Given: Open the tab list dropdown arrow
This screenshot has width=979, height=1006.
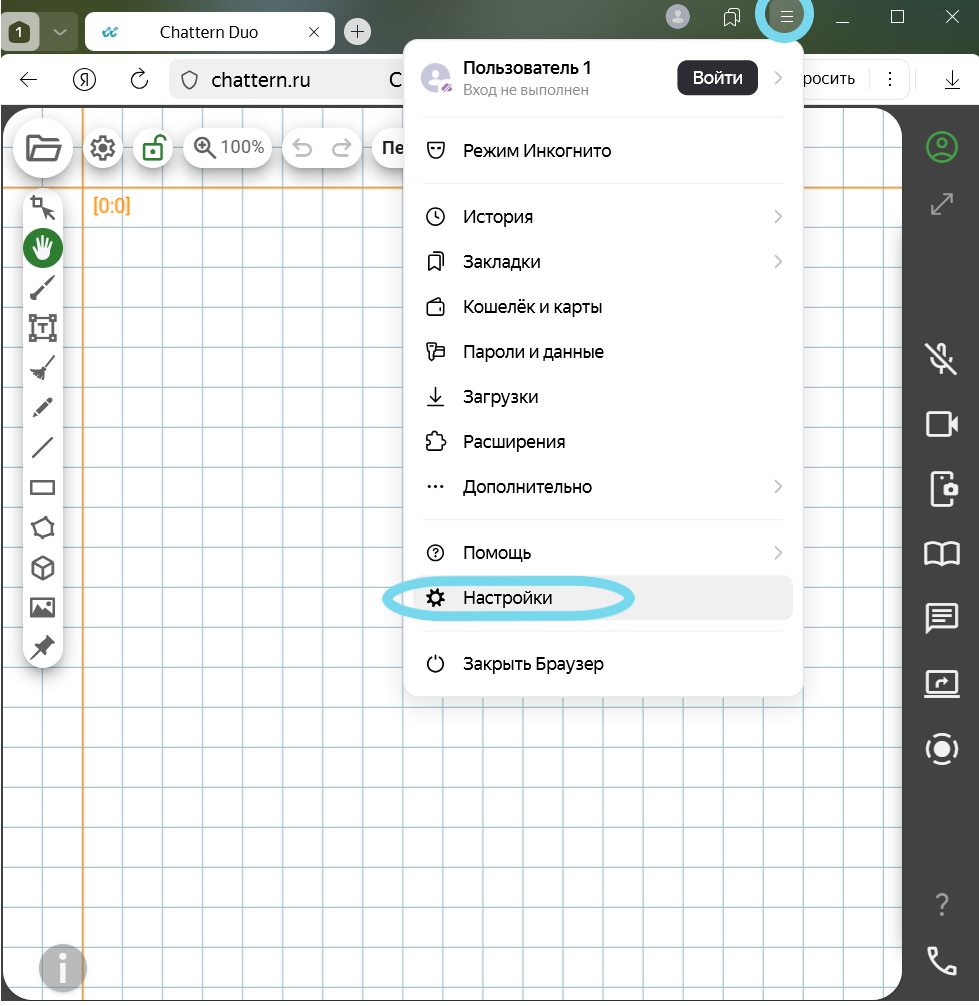Looking at the screenshot, I should (60, 32).
